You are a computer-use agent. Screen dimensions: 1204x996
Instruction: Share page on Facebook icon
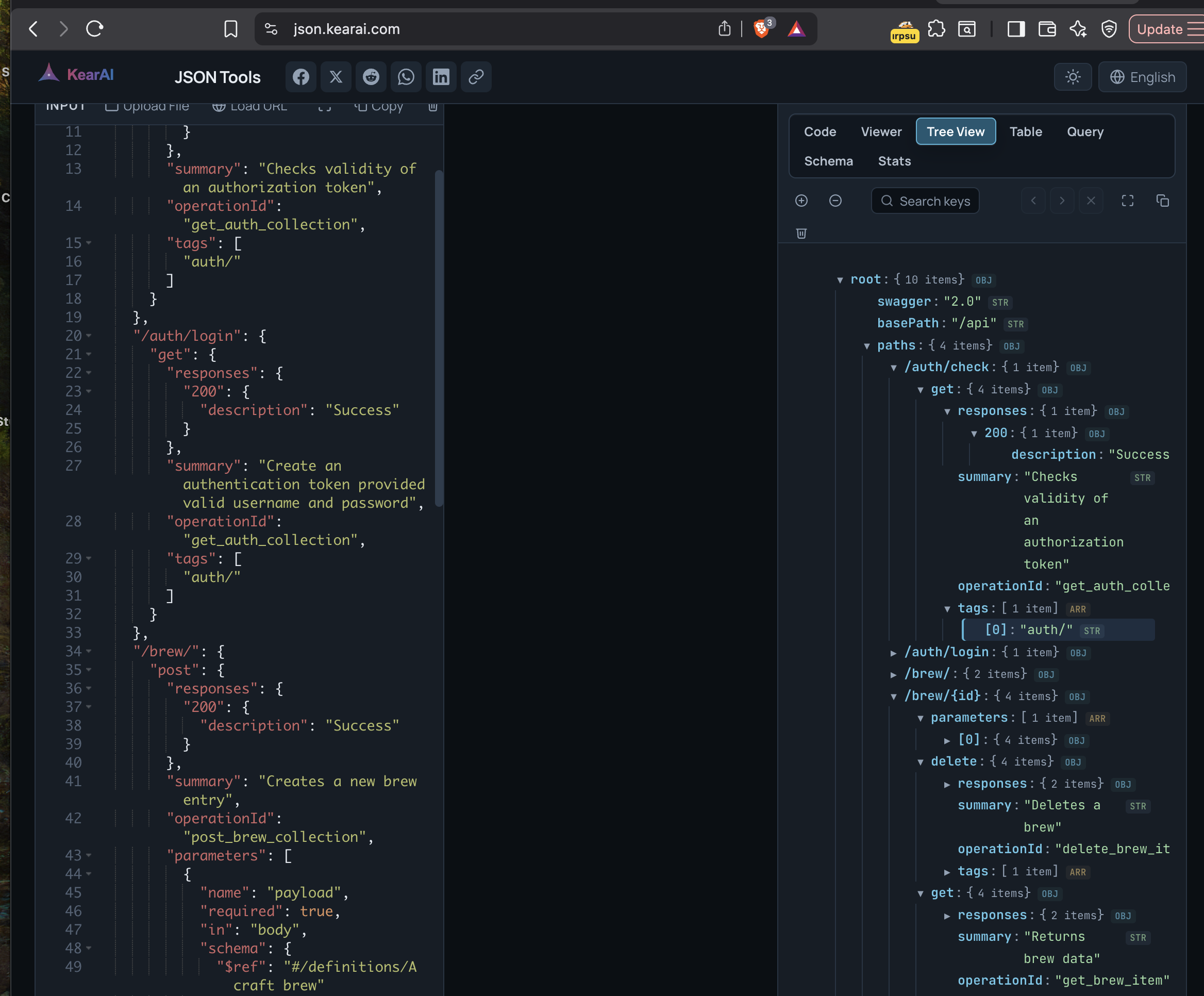pyautogui.click(x=300, y=77)
